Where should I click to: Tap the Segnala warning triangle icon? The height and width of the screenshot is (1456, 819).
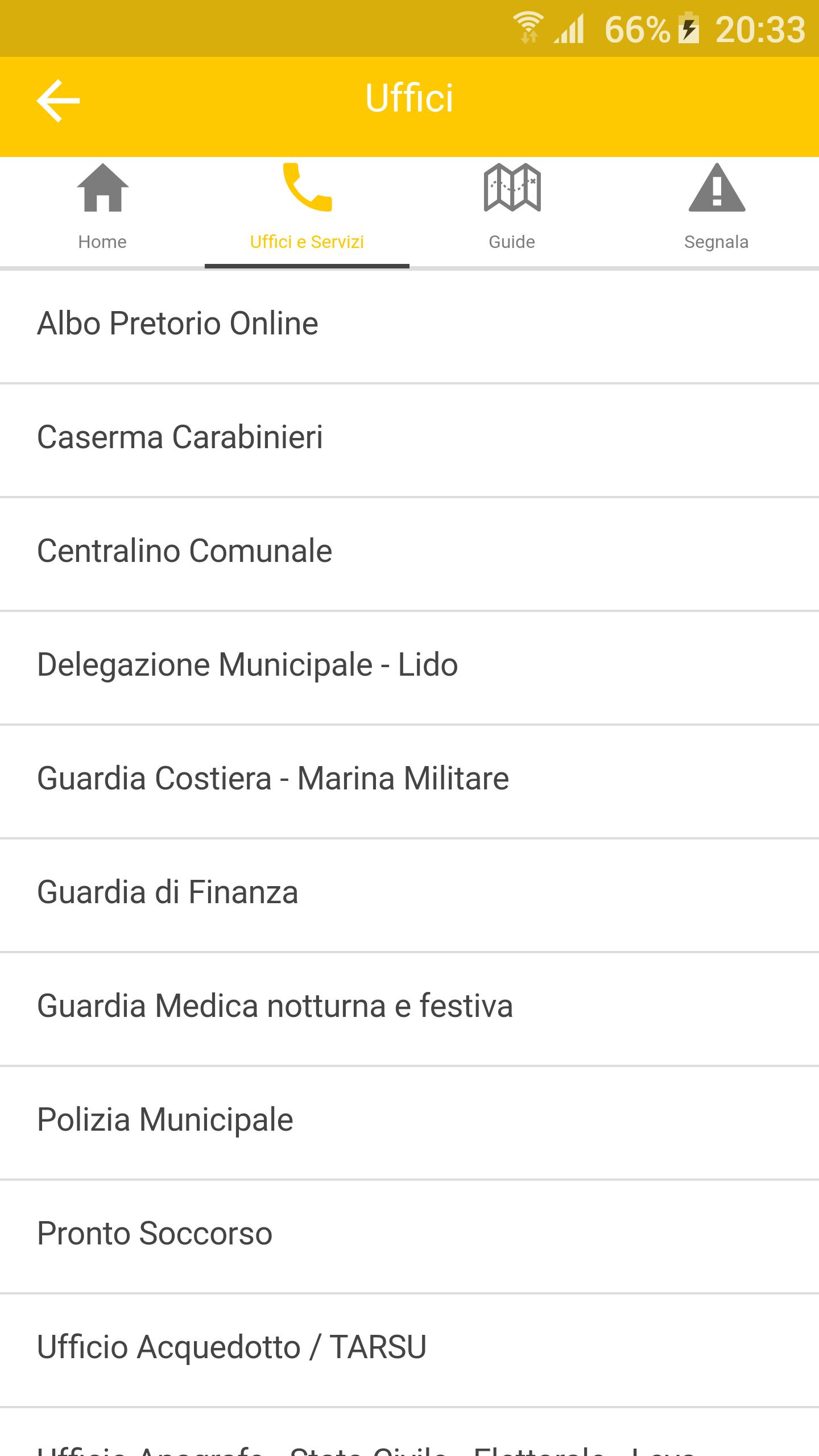pyautogui.click(x=717, y=188)
